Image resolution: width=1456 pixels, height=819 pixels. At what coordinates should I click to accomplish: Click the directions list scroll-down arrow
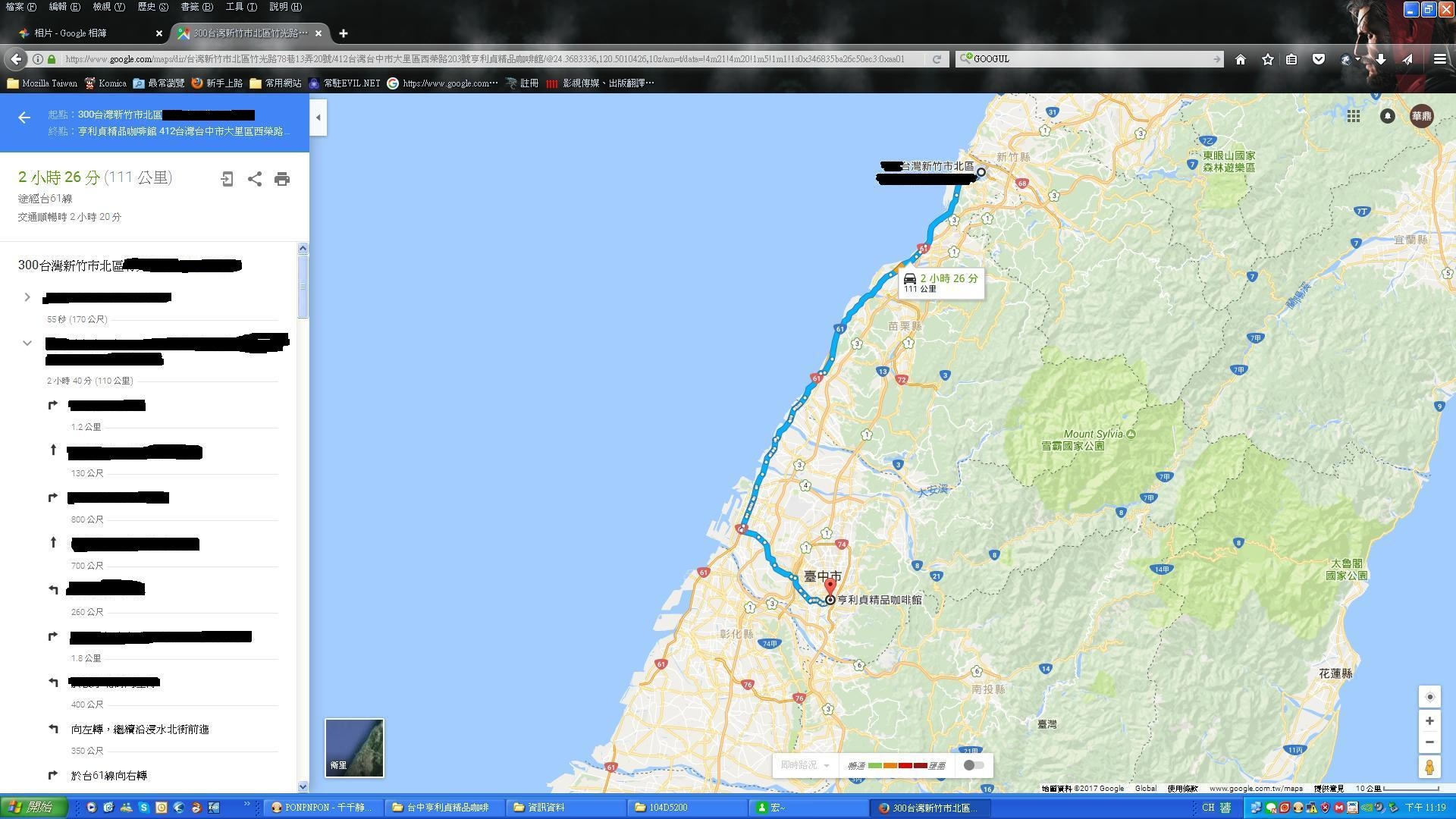click(303, 786)
